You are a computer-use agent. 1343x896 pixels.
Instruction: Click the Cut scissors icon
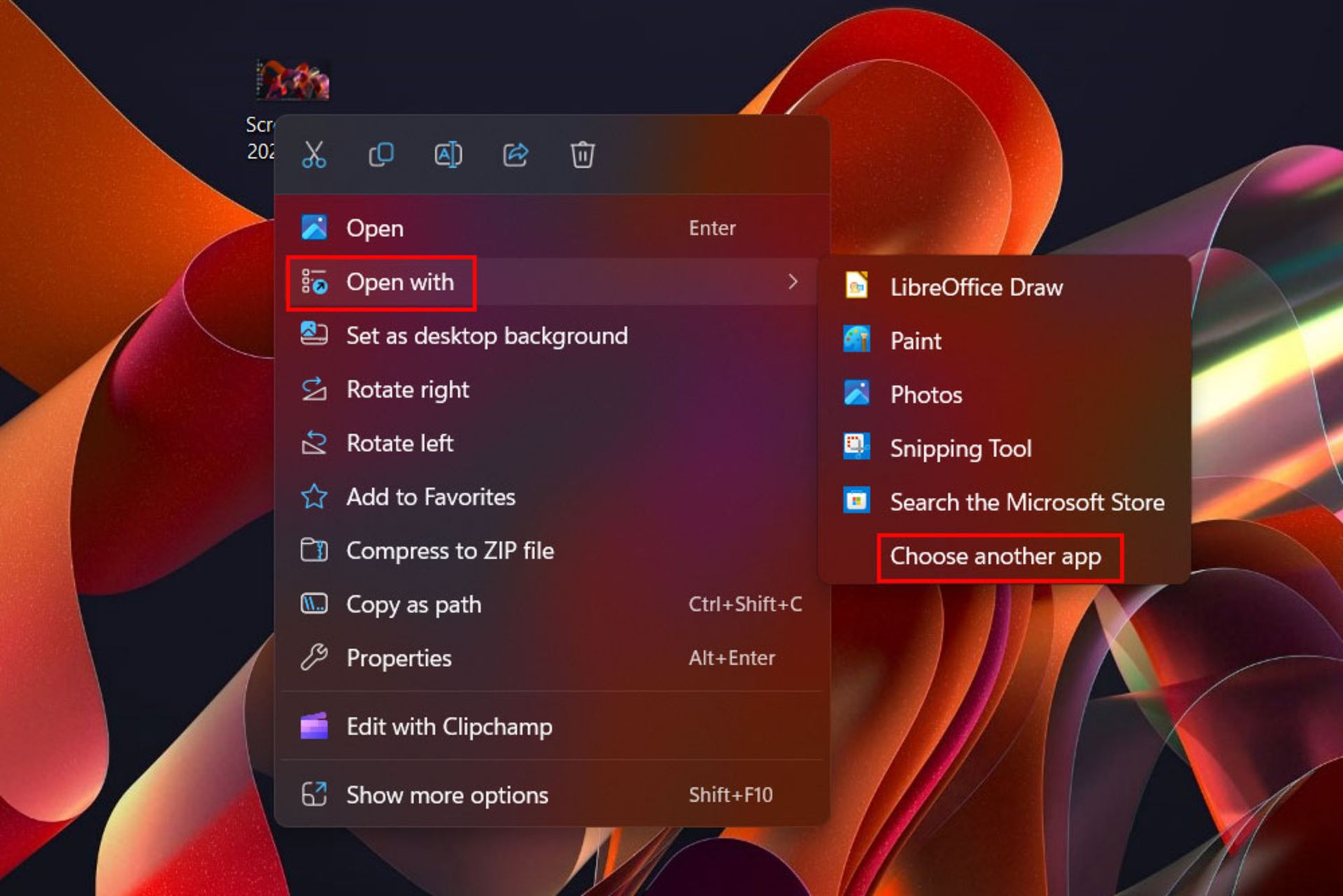point(314,155)
